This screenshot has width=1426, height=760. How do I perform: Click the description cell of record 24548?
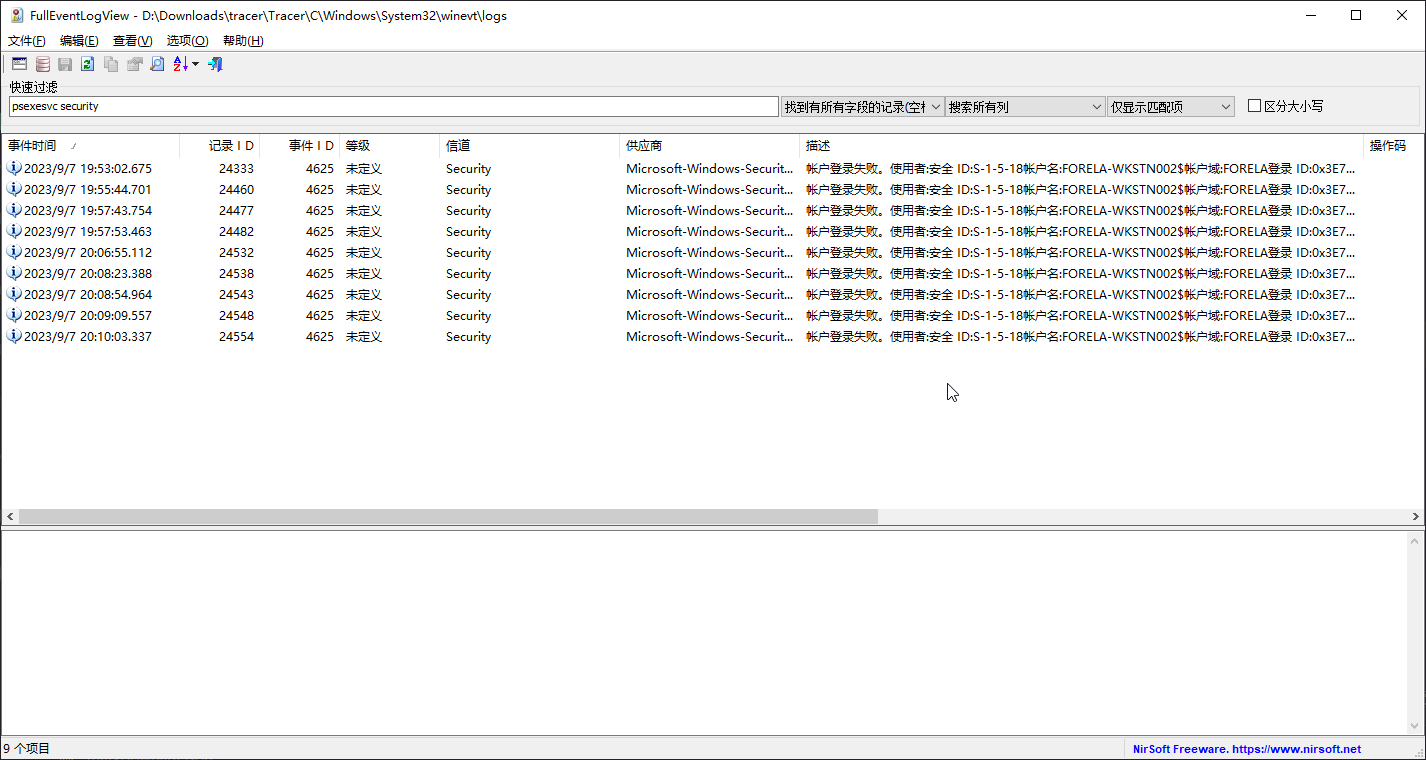click(x=1081, y=315)
